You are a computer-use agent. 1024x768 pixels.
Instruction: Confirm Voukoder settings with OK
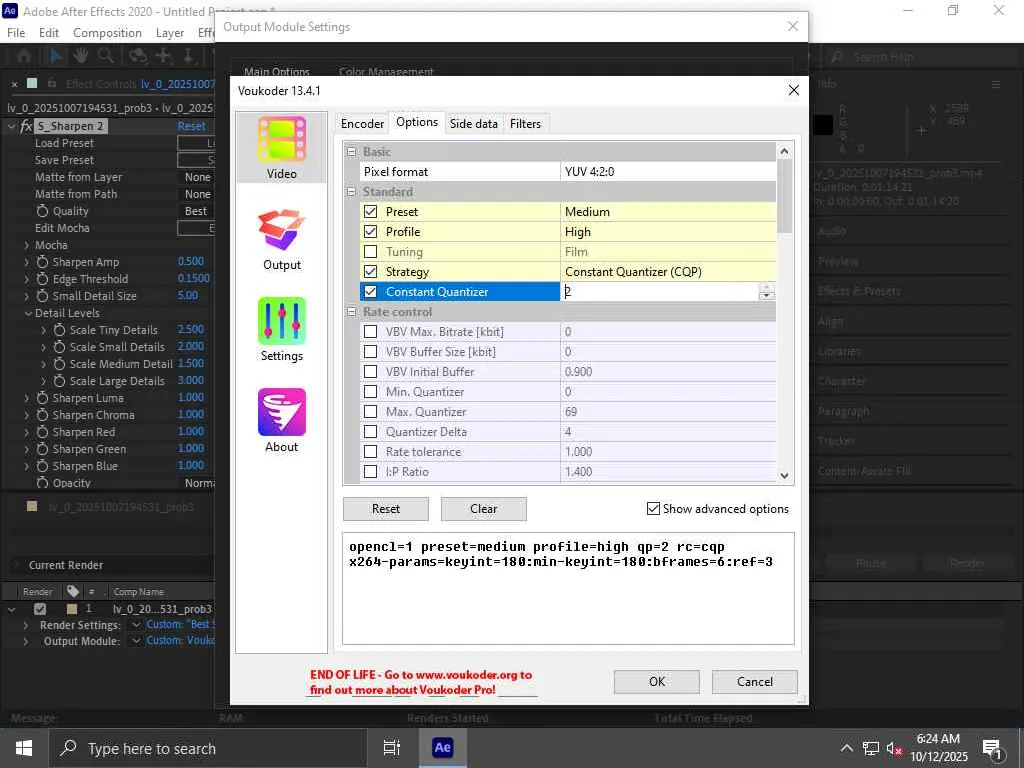(656, 681)
